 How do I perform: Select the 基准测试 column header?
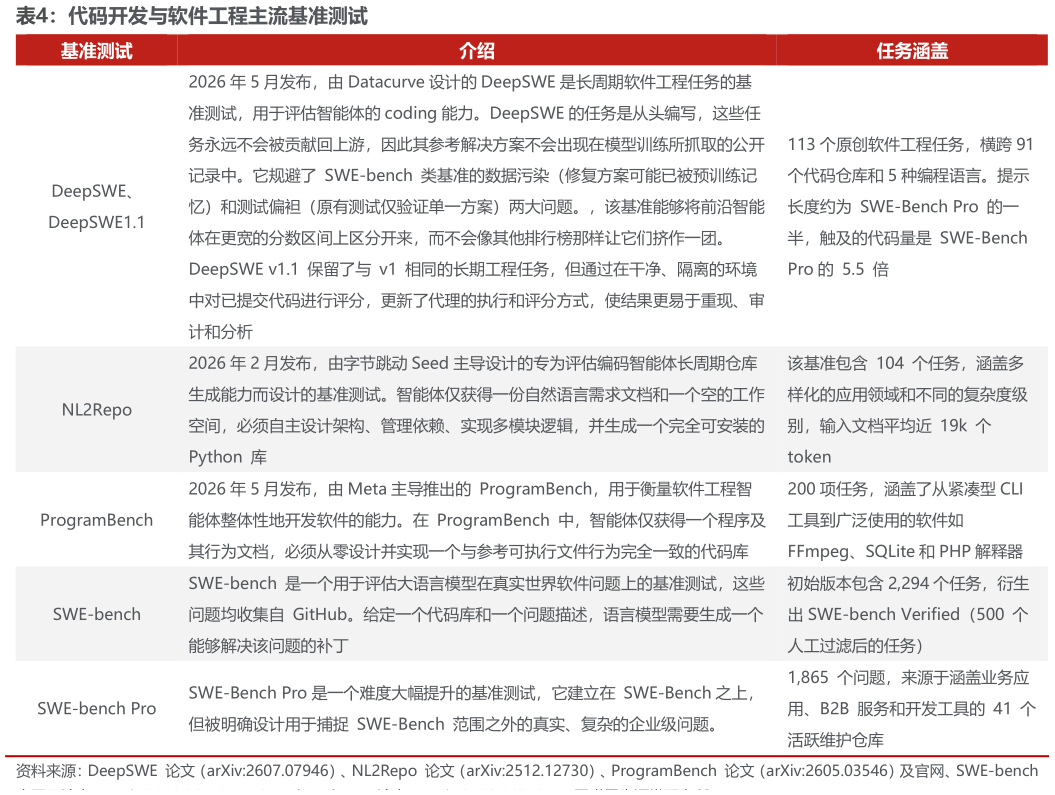point(96,50)
